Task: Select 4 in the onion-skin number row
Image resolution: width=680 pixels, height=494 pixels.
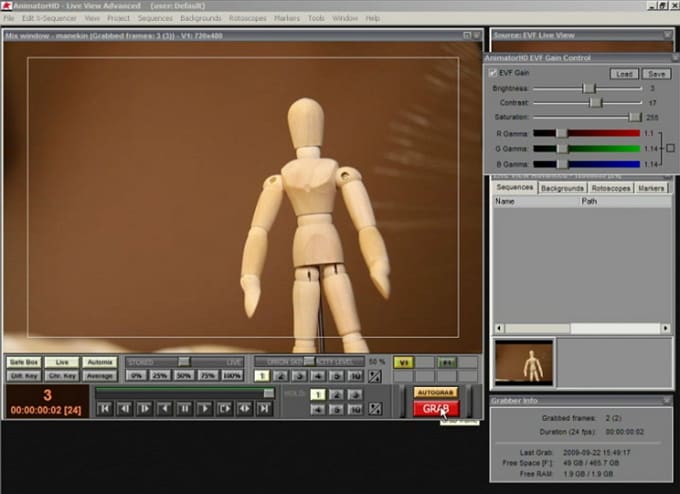Action: [x=318, y=376]
